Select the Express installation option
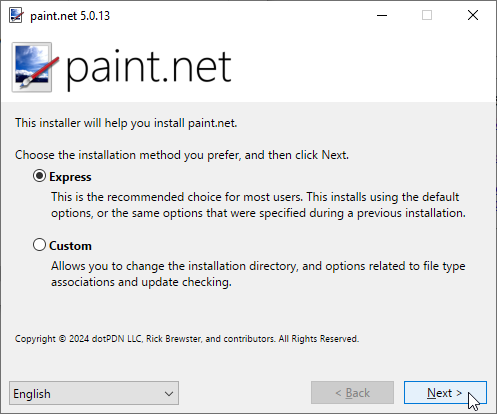 click(39, 176)
